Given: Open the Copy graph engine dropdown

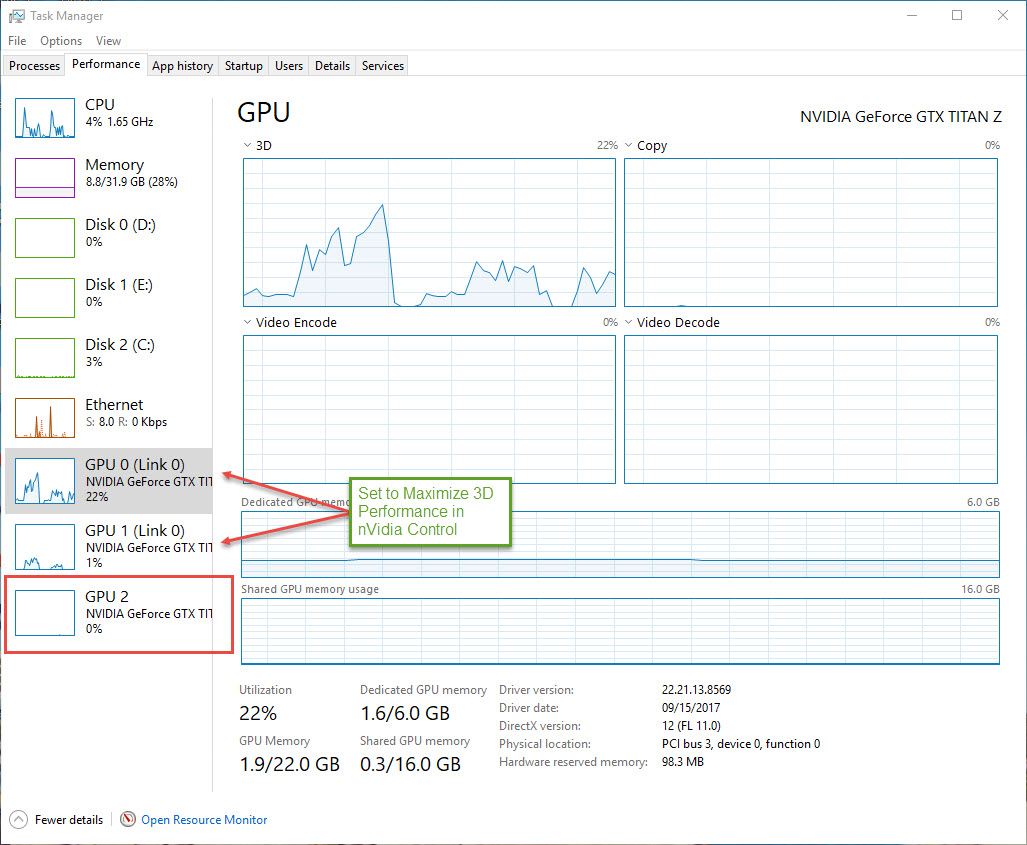Looking at the screenshot, I should click(629, 146).
